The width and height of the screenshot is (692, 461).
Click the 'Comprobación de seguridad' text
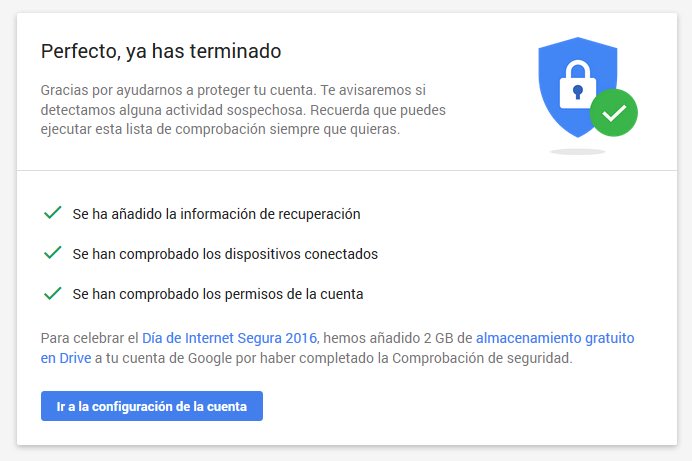[x=480, y=358]
